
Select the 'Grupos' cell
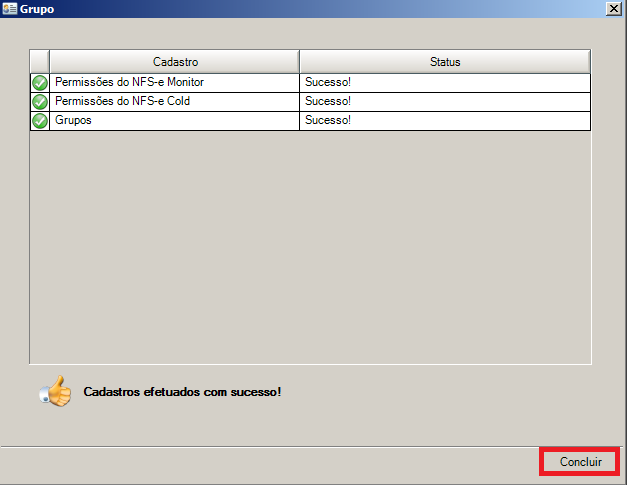pos(175,121)
